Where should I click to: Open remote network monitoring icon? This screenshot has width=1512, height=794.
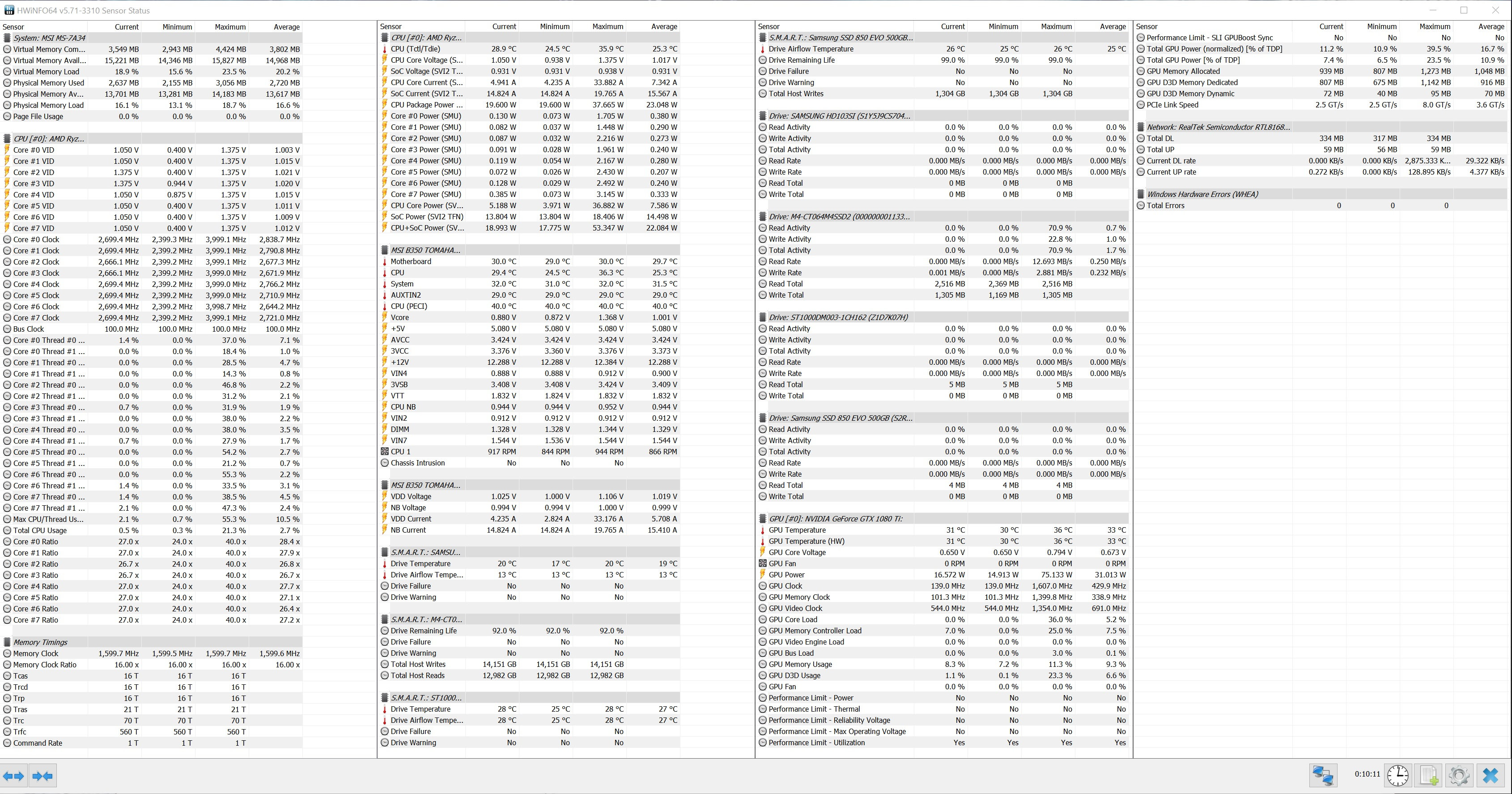tap(1323, 775)
